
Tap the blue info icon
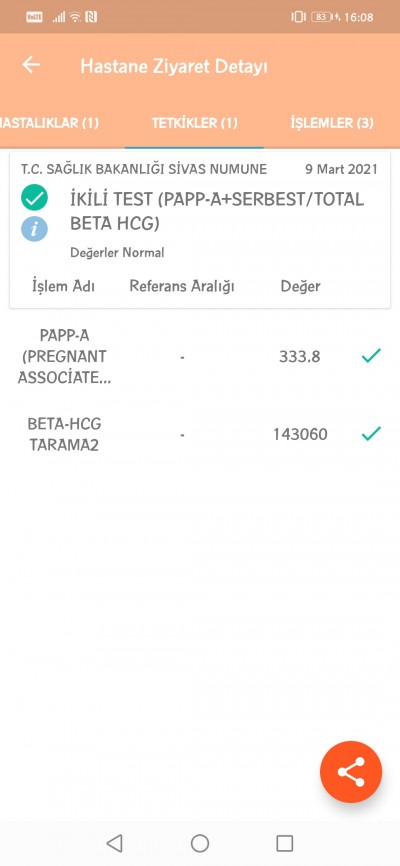(34, 229)
